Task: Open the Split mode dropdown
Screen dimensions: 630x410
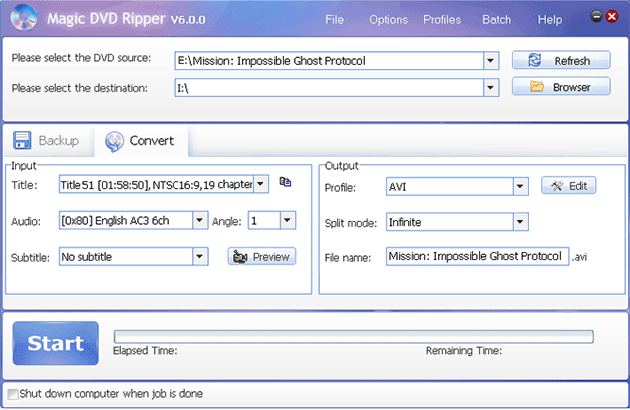Action: pos(520,222)
